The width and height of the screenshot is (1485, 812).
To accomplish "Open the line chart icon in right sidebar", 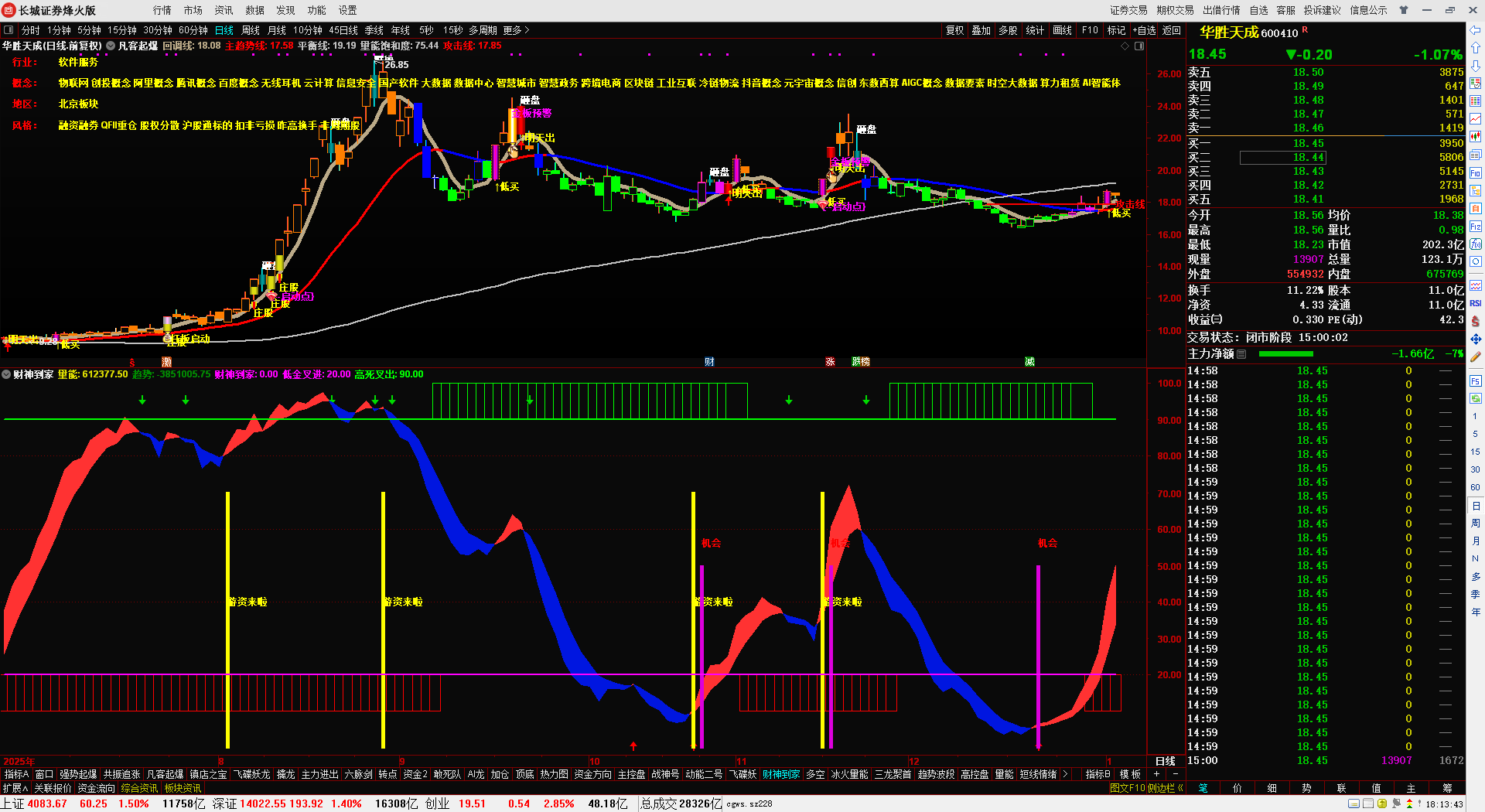I will click(x=1476, y=119).
